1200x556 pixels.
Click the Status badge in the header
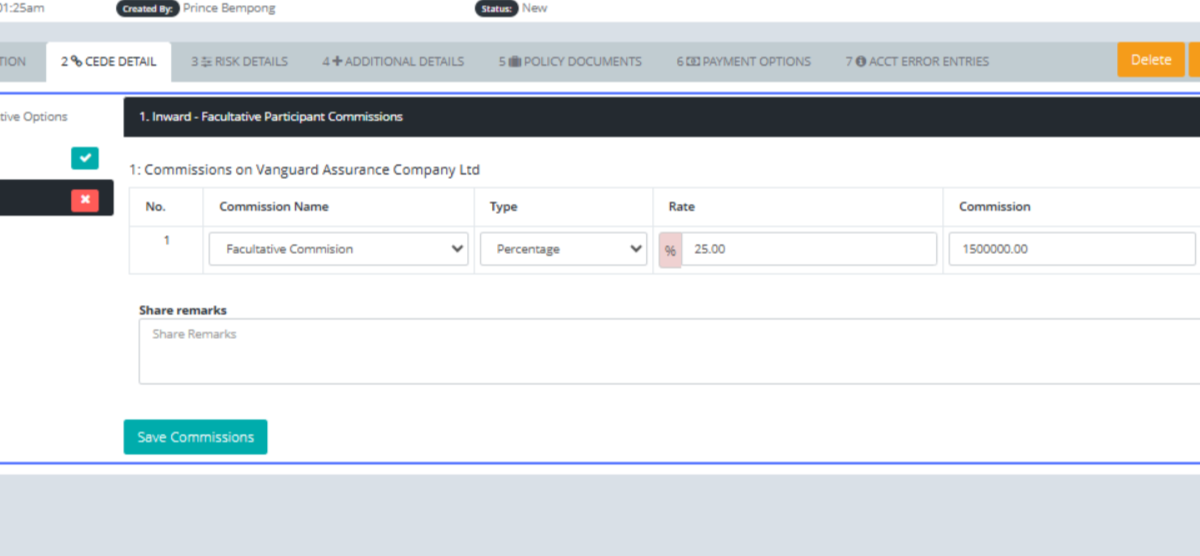pos(495,9)
